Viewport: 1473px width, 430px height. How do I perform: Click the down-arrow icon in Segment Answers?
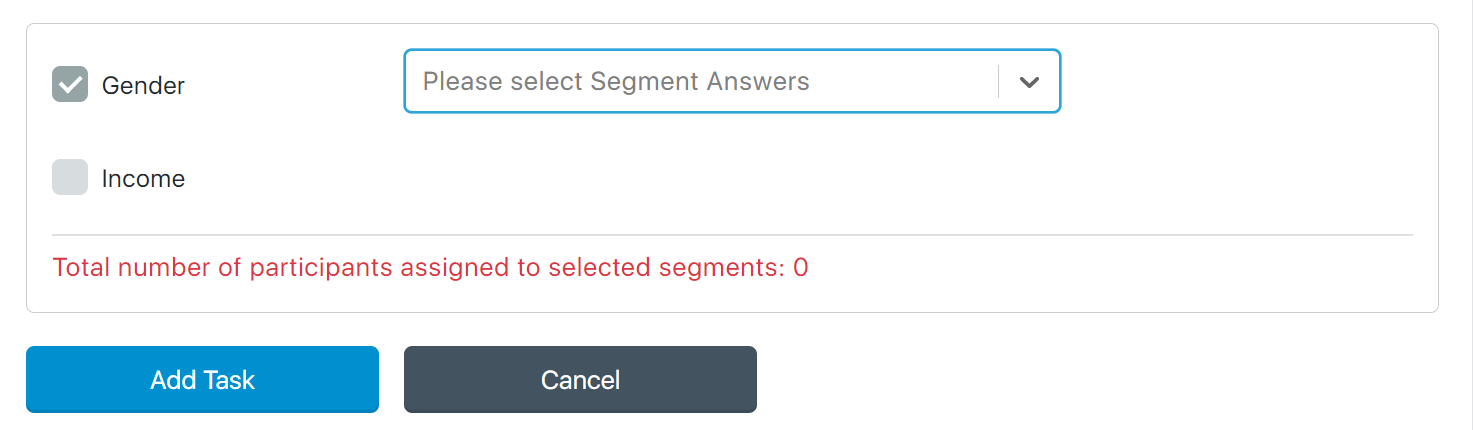coord(1029,82)
